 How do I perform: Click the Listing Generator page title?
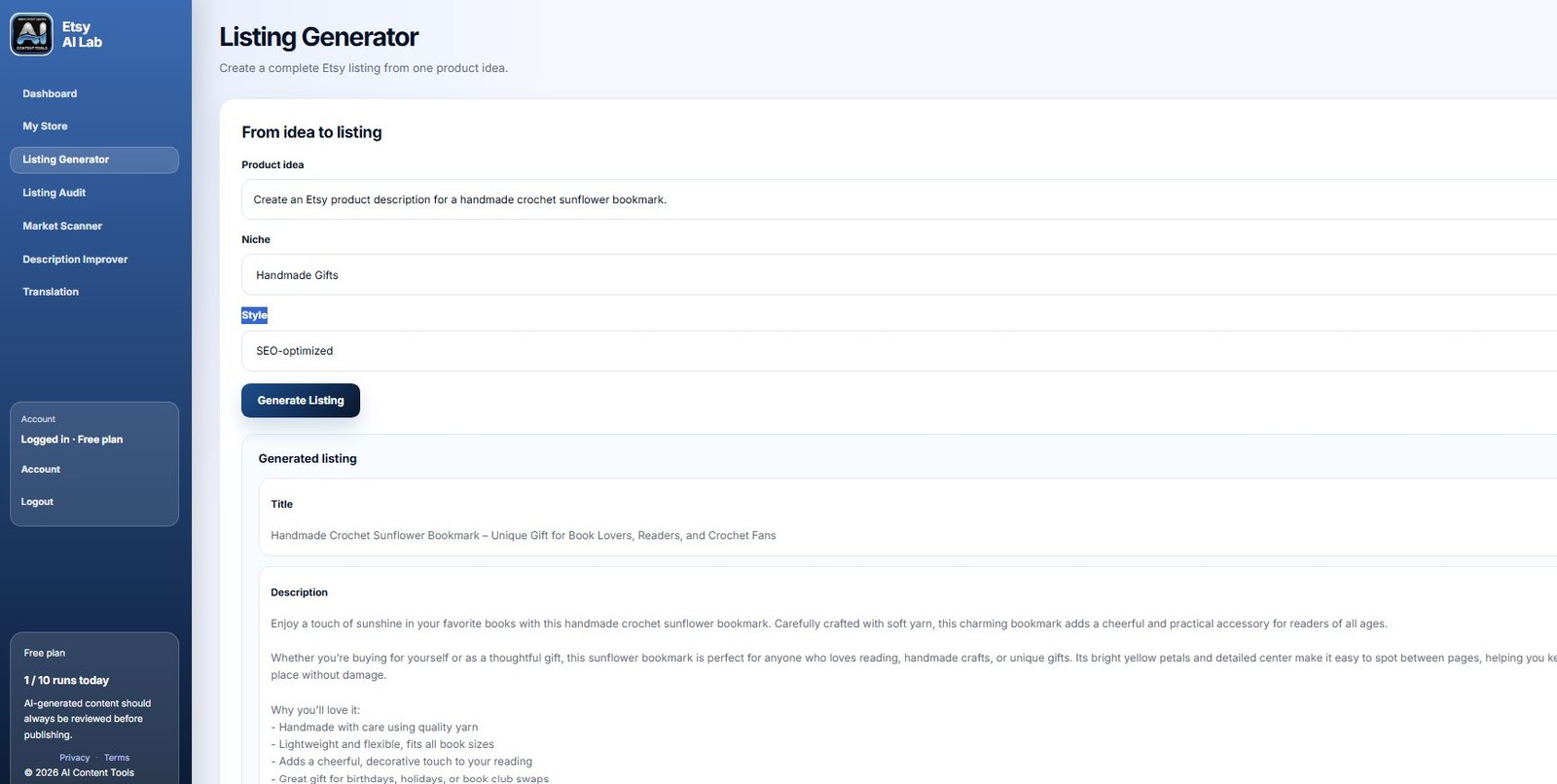[x=318, y=37]
